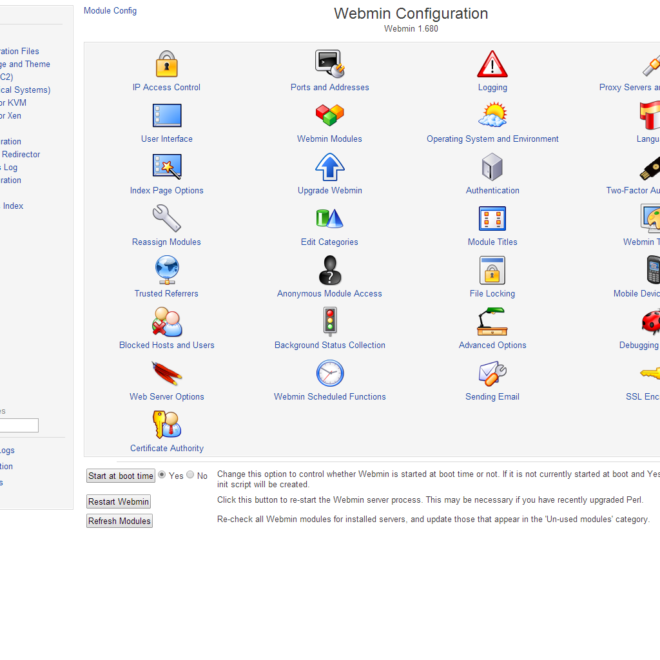Open Background Status Collection traffic light icon
The height and width of the screenshot is (660, 660).
(x=330, y=322)
